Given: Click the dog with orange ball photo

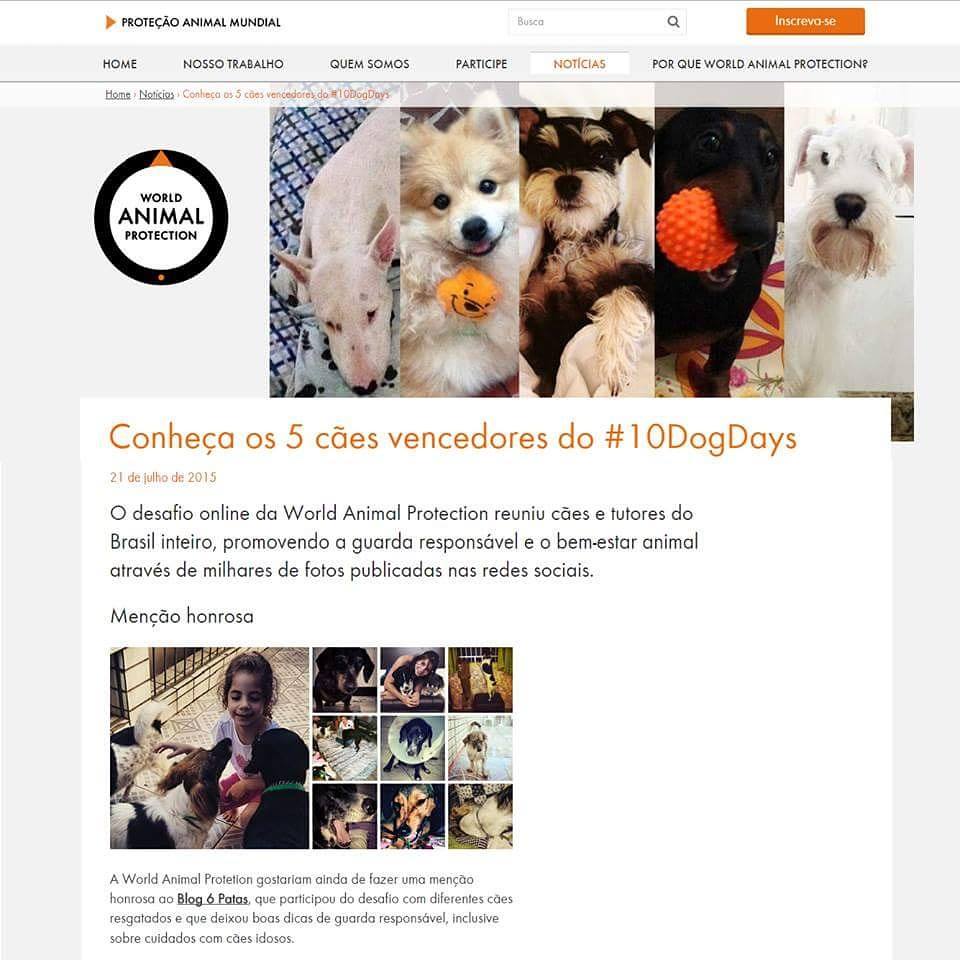Looking at the screenshot, I should (719, 252).
